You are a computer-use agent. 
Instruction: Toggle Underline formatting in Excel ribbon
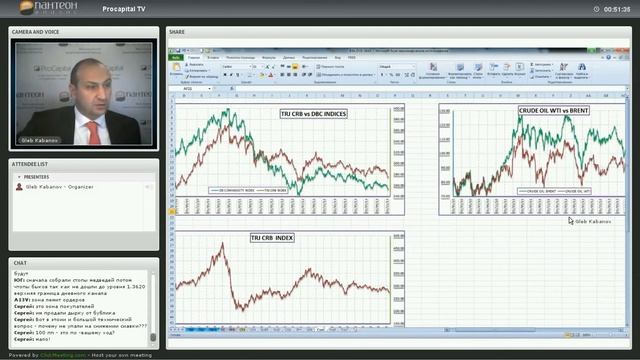point(238,75)
